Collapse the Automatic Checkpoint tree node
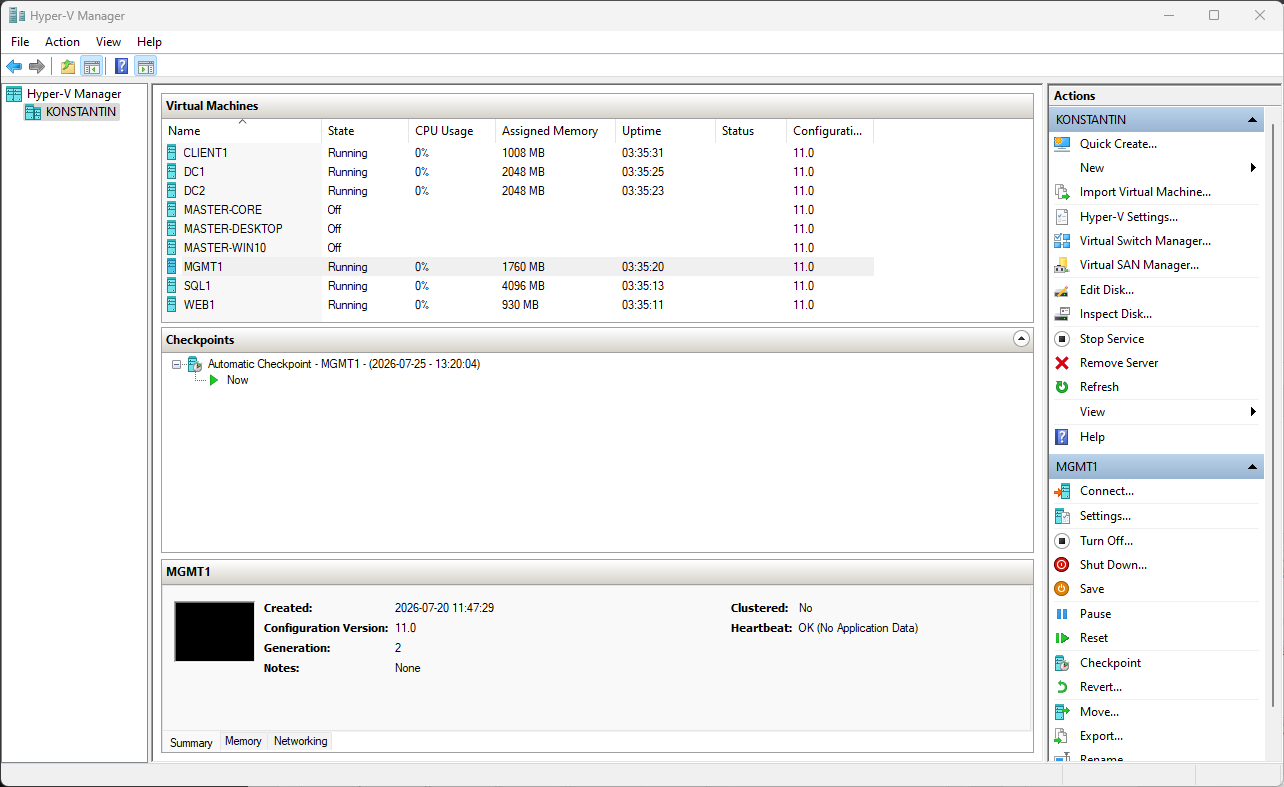 [177, 364]
